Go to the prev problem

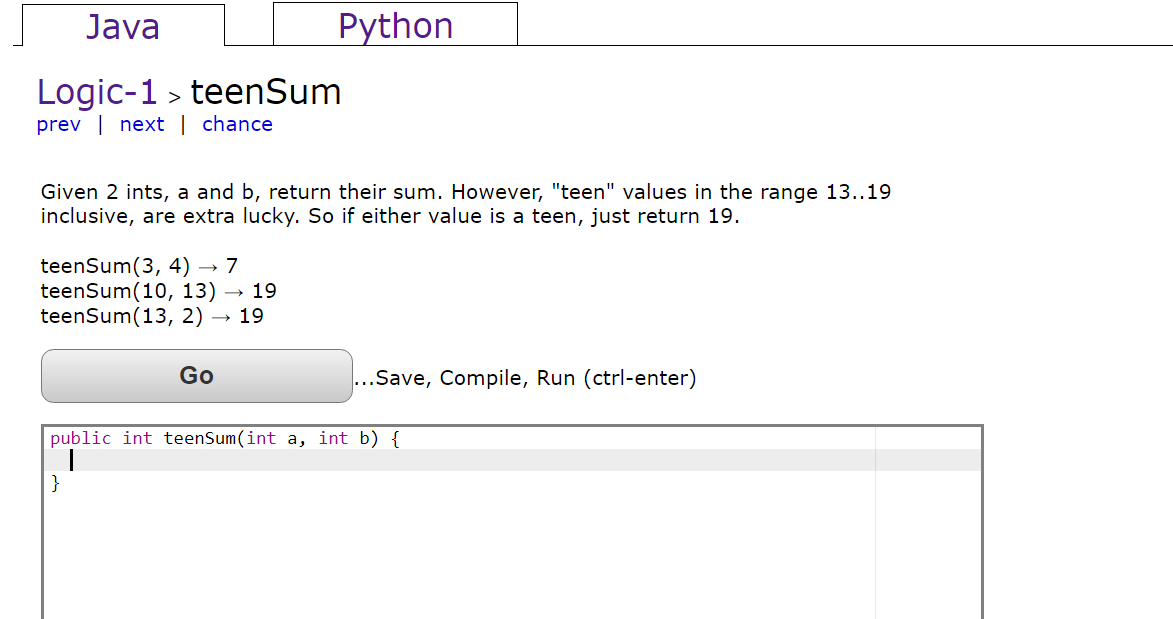58,124
